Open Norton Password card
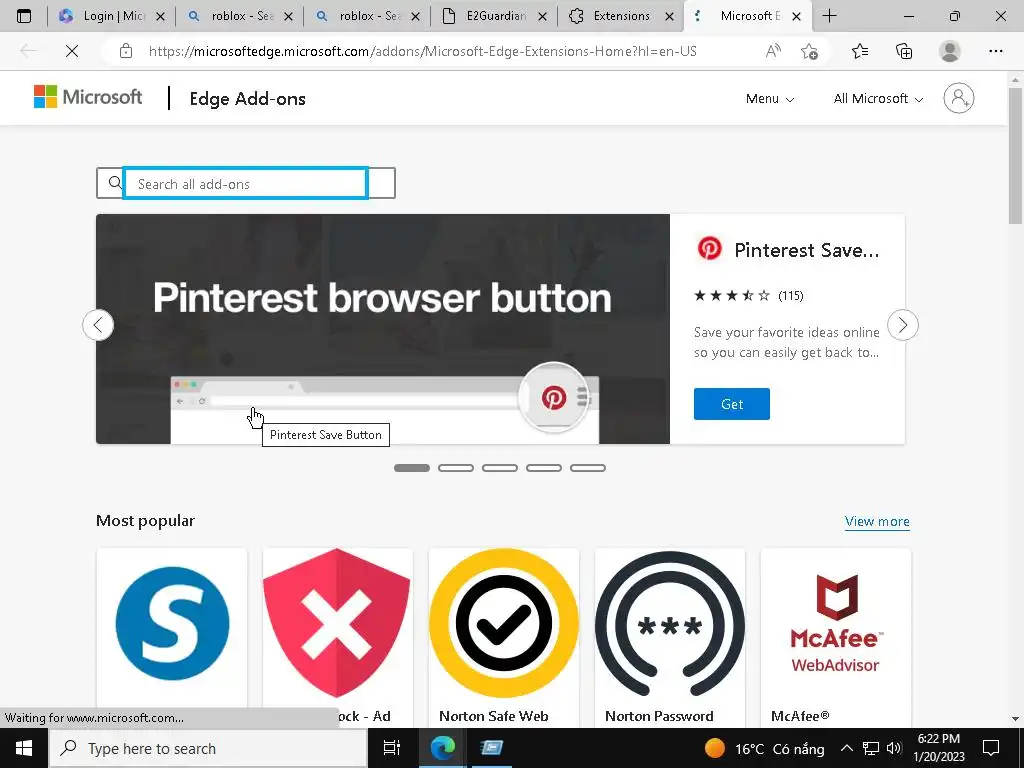Image resolution: width=1024 pixels, height=768 pixels. (670, 637)
